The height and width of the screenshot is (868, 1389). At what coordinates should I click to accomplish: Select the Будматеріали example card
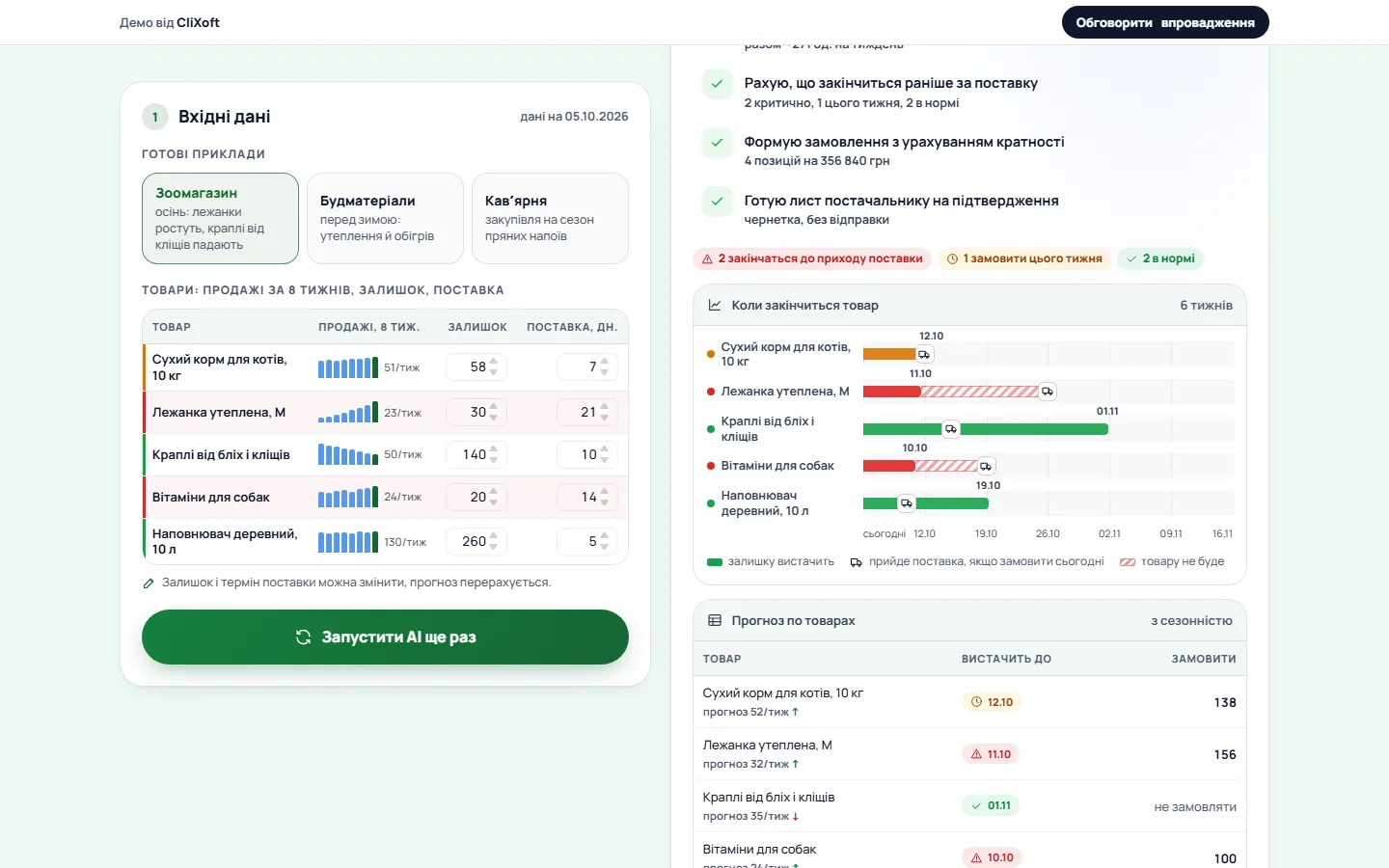(385, 218)
